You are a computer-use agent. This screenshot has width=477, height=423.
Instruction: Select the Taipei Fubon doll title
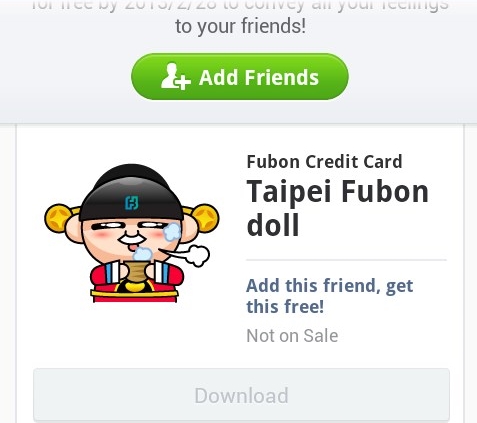click(337, 208)
